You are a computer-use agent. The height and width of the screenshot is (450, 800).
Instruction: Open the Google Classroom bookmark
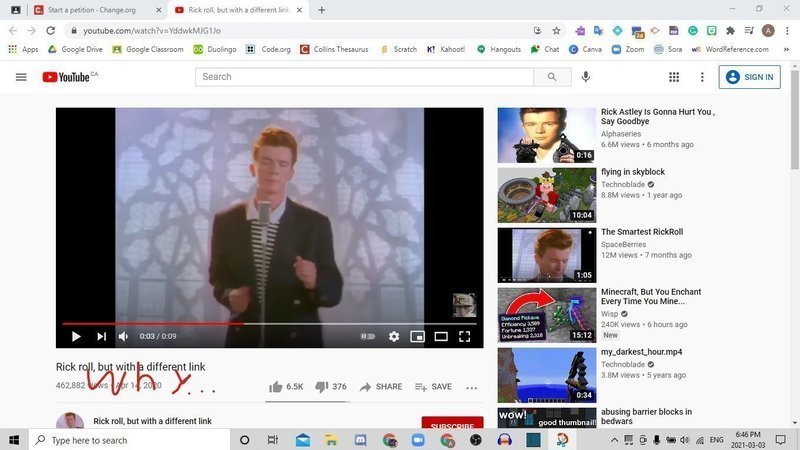point(148,49)
